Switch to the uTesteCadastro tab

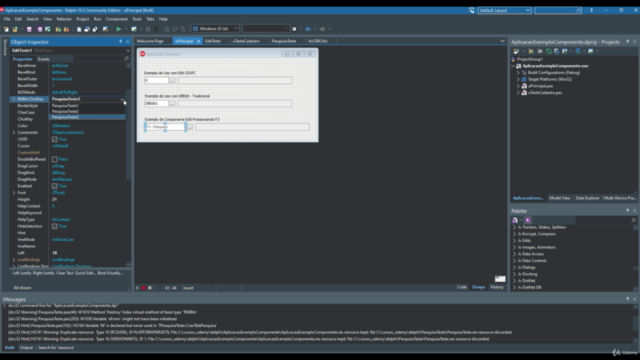pyautogui.click(x=246, y=41)
